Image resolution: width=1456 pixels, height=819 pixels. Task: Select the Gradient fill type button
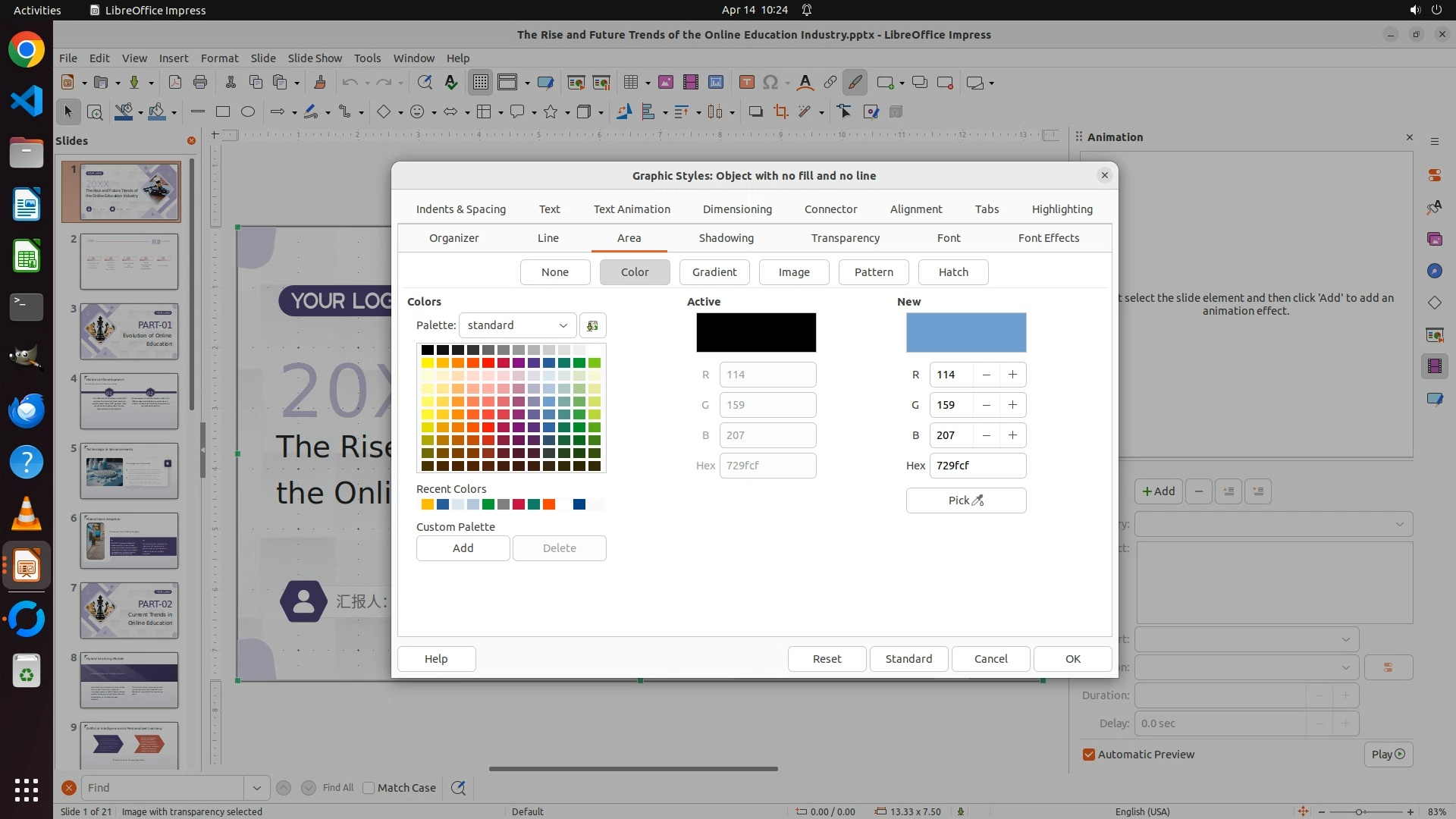(714, 272)
